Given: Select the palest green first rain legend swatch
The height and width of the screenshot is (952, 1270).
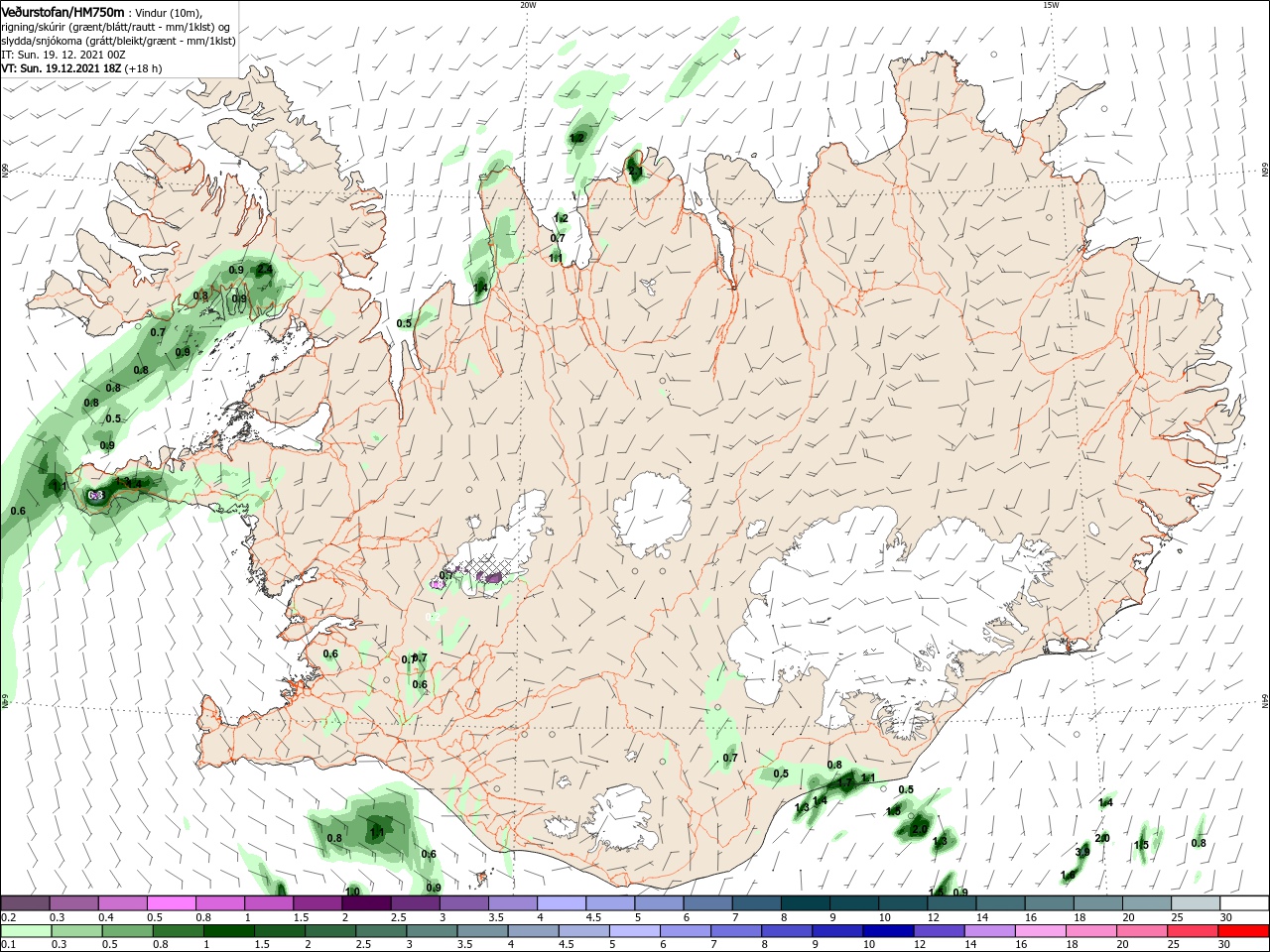Looking at the screenshot, I should point(26,930).
